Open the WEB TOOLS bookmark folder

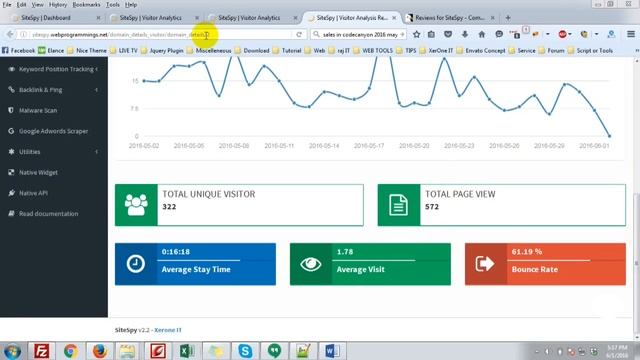click(373, 51)
